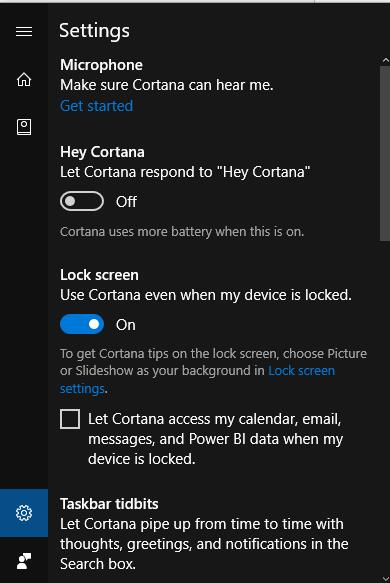Click the vertical scrollbar thumb
Viewport: 390px width, 583px height.
click(385, 153)
